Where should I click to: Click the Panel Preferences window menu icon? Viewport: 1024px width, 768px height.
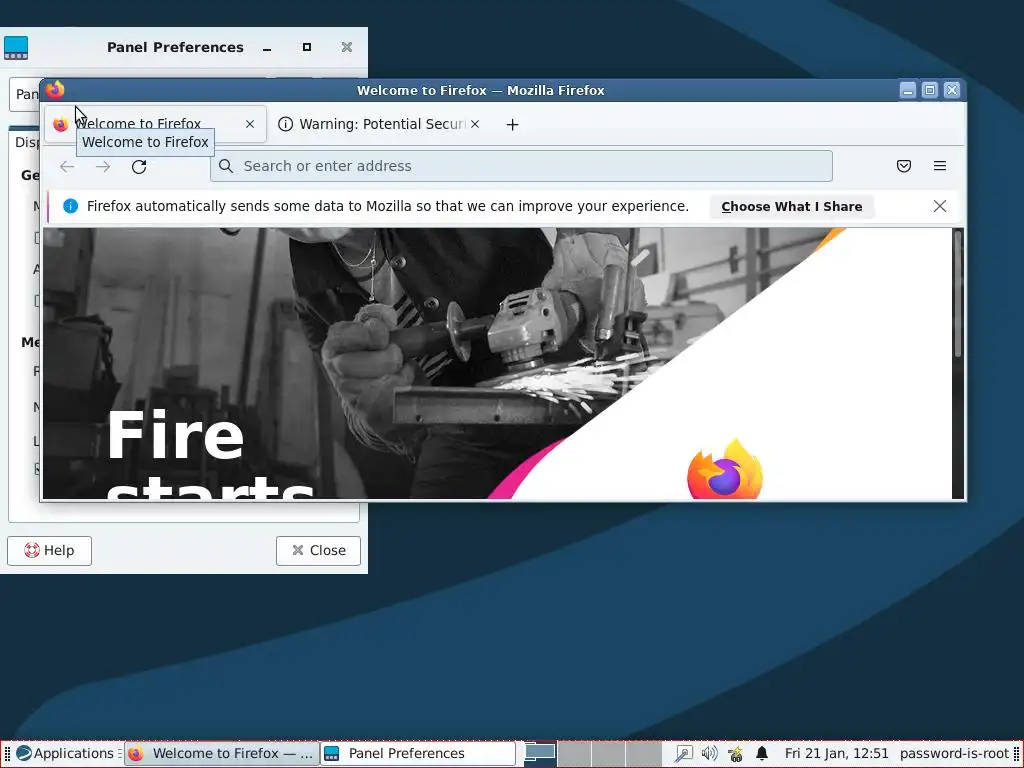pyautogui.click(x=16, y=48)
